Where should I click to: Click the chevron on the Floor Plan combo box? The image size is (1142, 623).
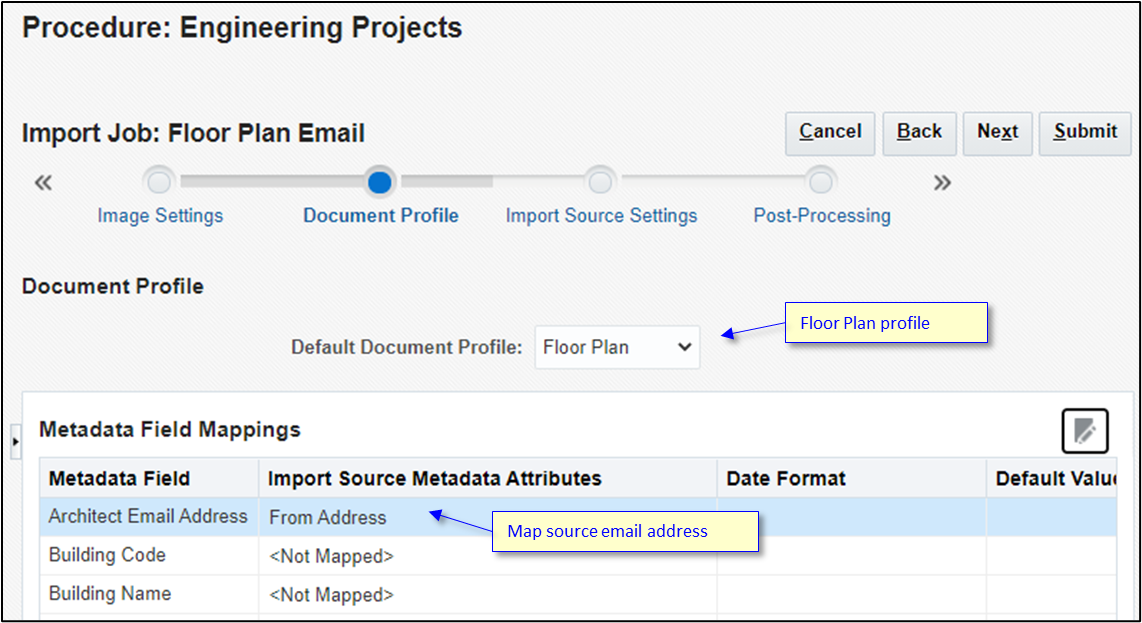684,347
